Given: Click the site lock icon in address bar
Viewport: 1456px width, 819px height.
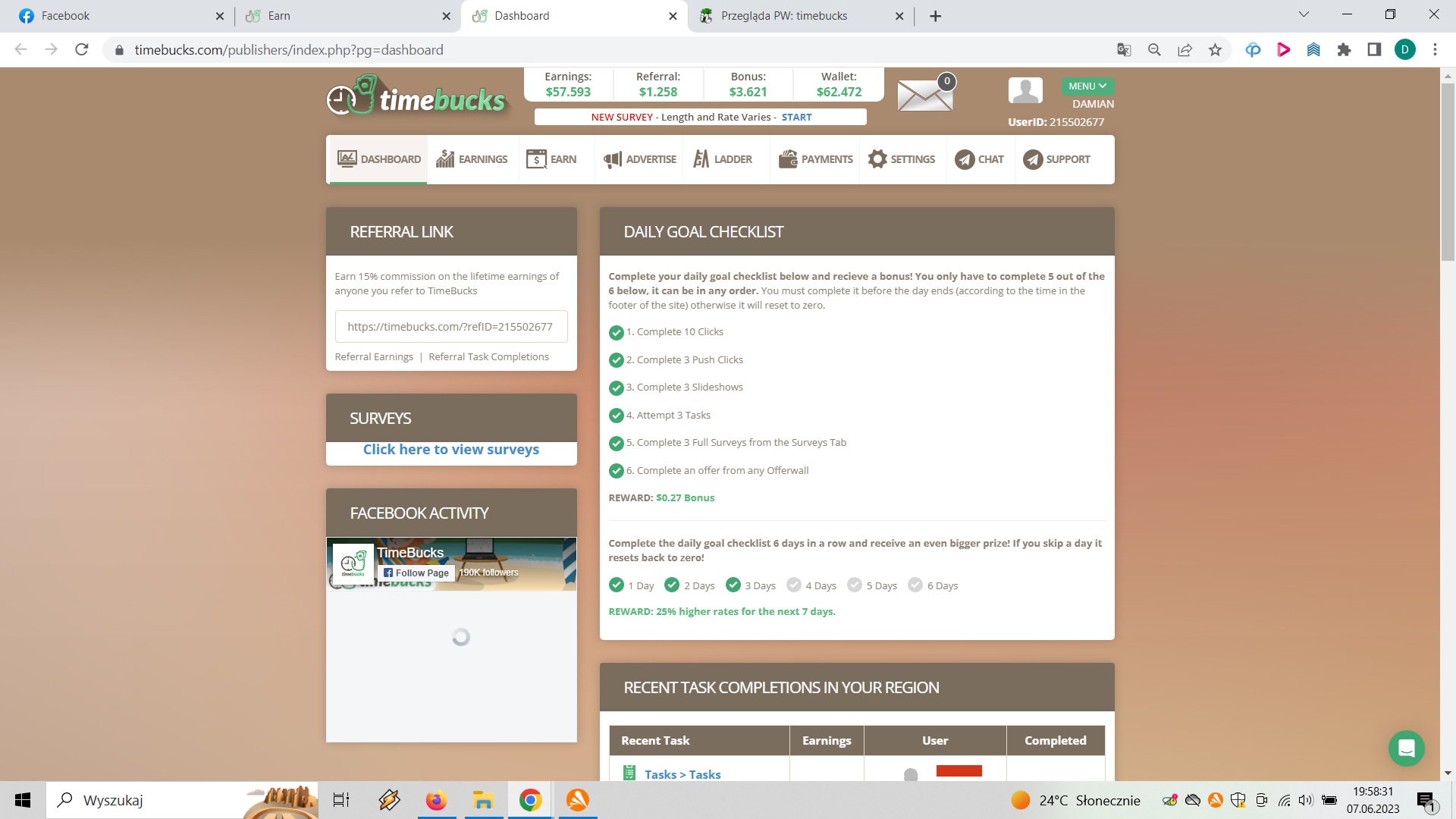Looking at the screenshot, I should pos(119,50).
